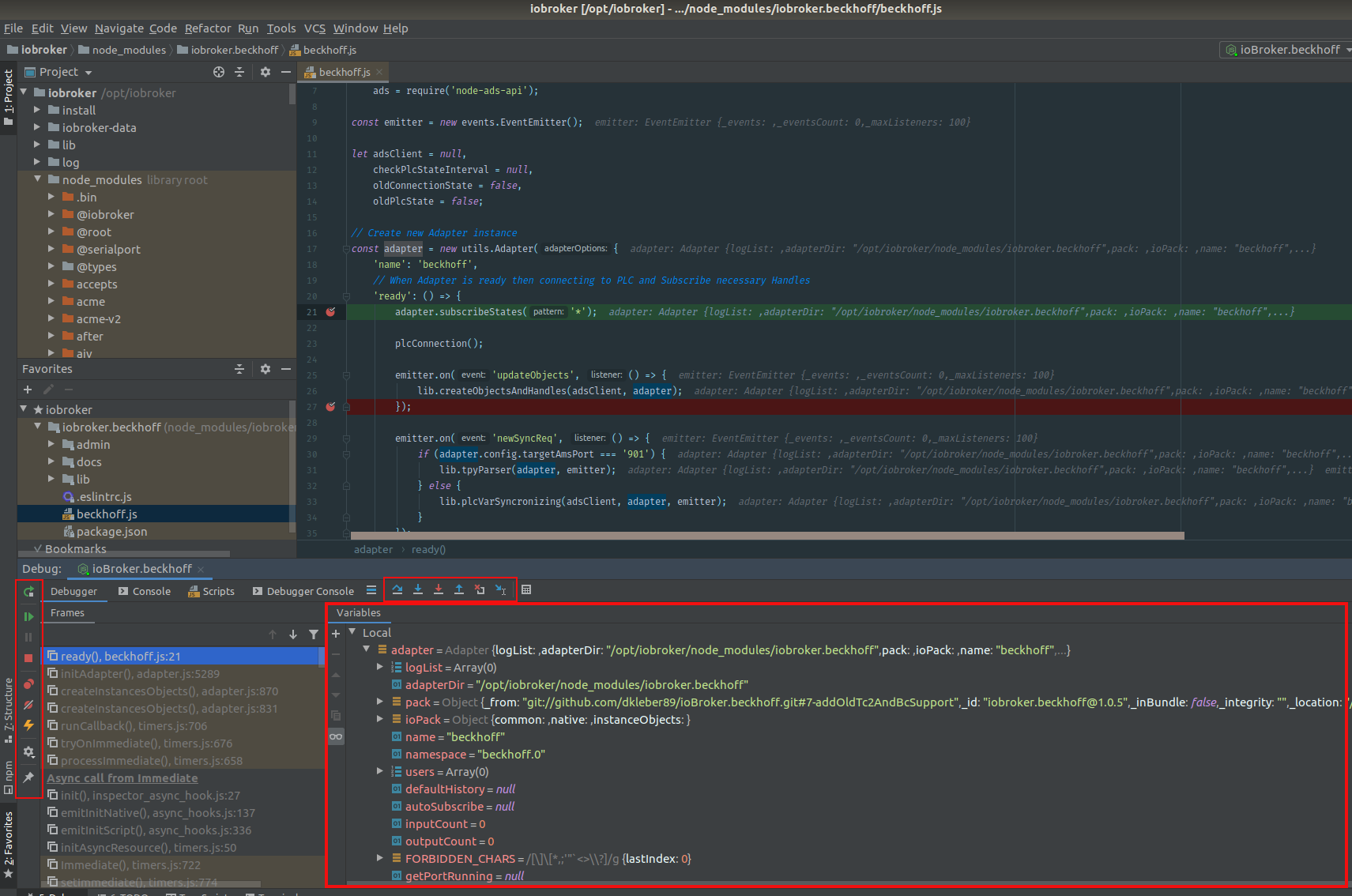Viewport: 1352px width, 896px height.
Task: Pause the running program
Action: click(x=28, y=637)
